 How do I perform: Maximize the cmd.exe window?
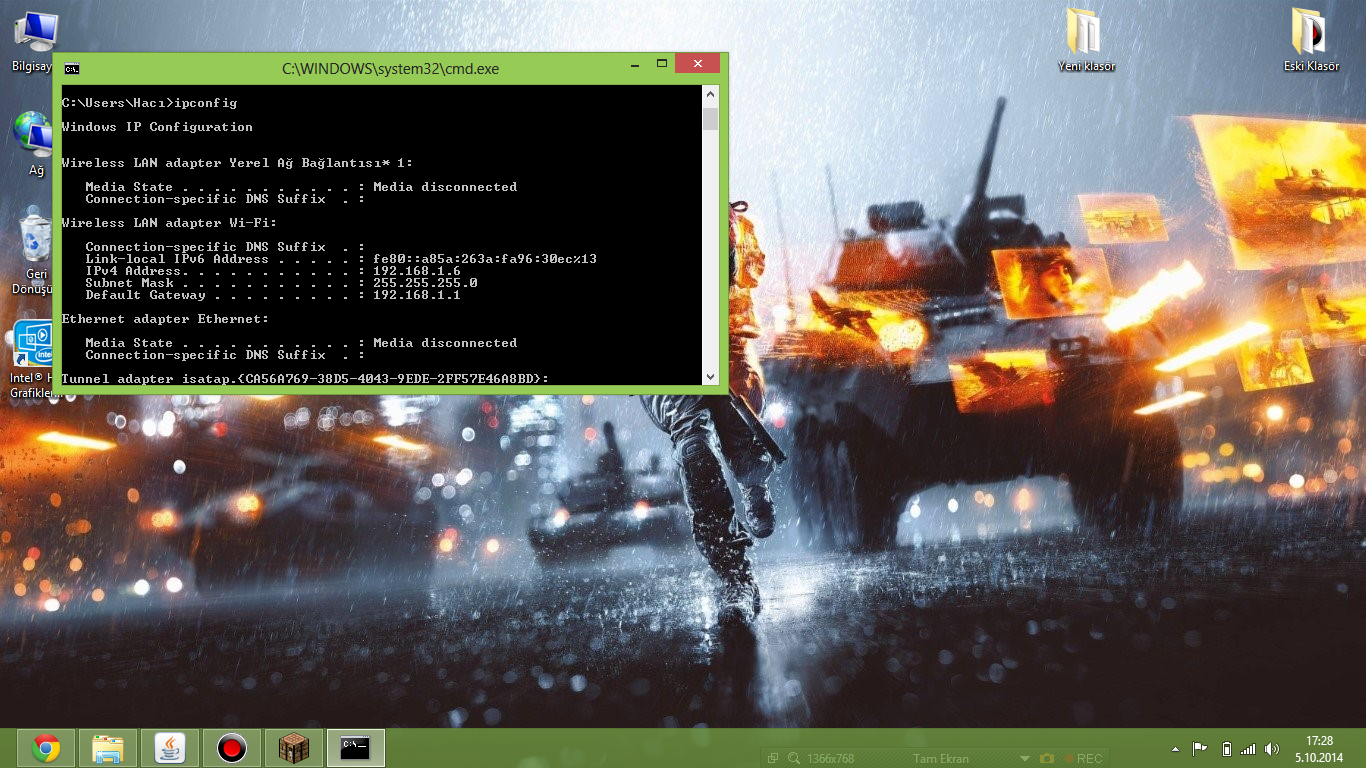662,65
